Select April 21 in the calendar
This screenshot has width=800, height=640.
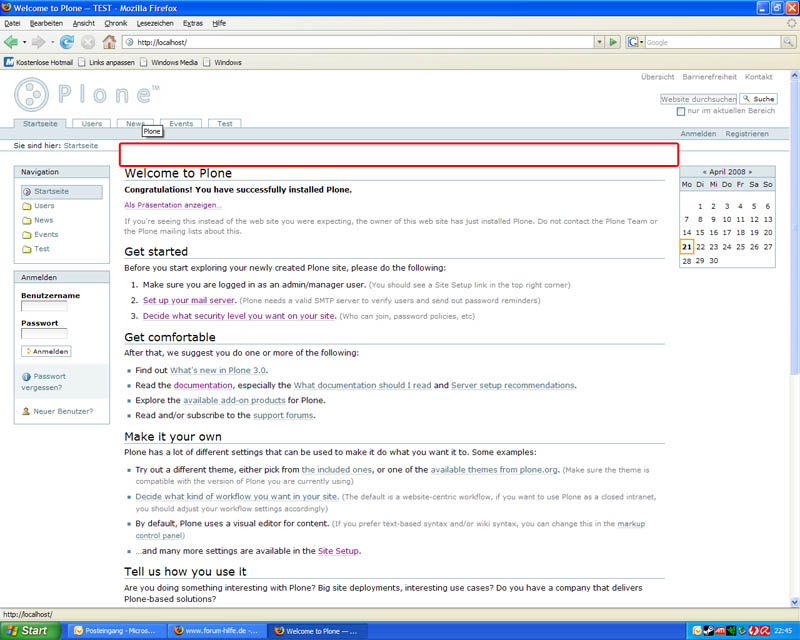[686, 247]
